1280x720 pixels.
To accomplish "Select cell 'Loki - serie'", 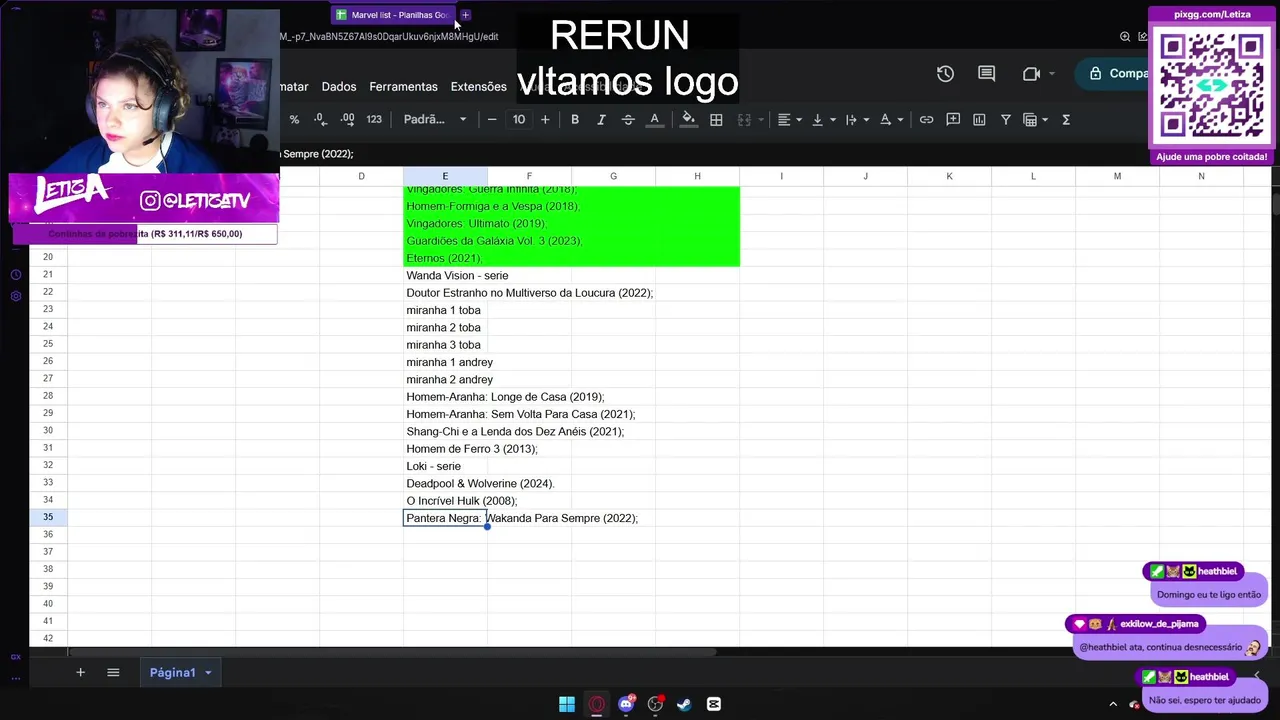I will [433, 466].
